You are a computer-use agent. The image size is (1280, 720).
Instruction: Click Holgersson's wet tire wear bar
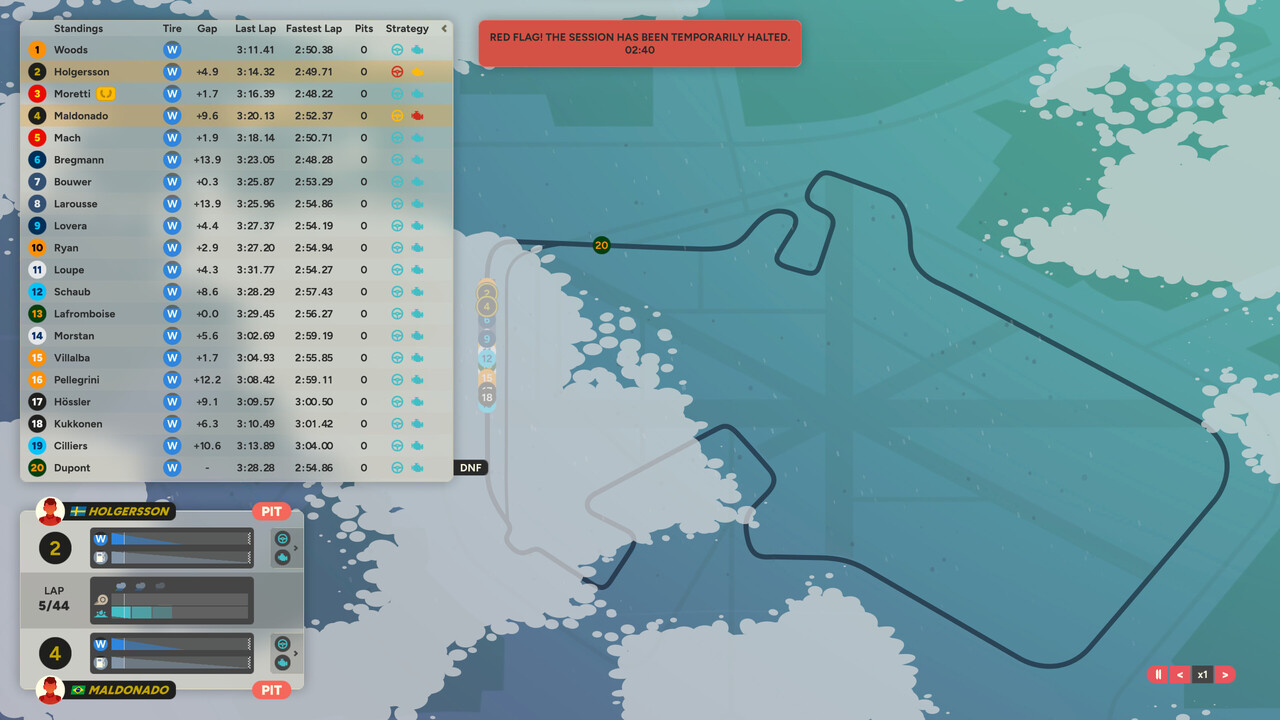[180, 539]
